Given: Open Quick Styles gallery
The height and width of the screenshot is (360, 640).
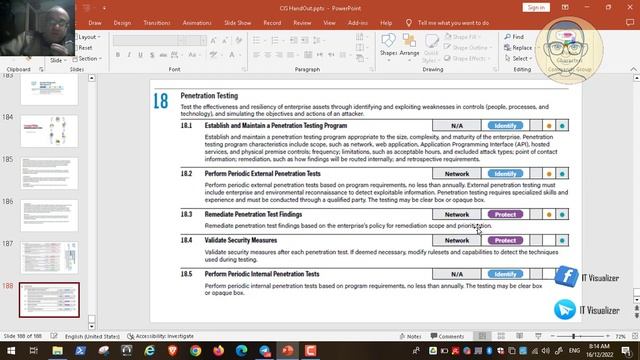Looking at the screenshot, I should pos(431,48).
